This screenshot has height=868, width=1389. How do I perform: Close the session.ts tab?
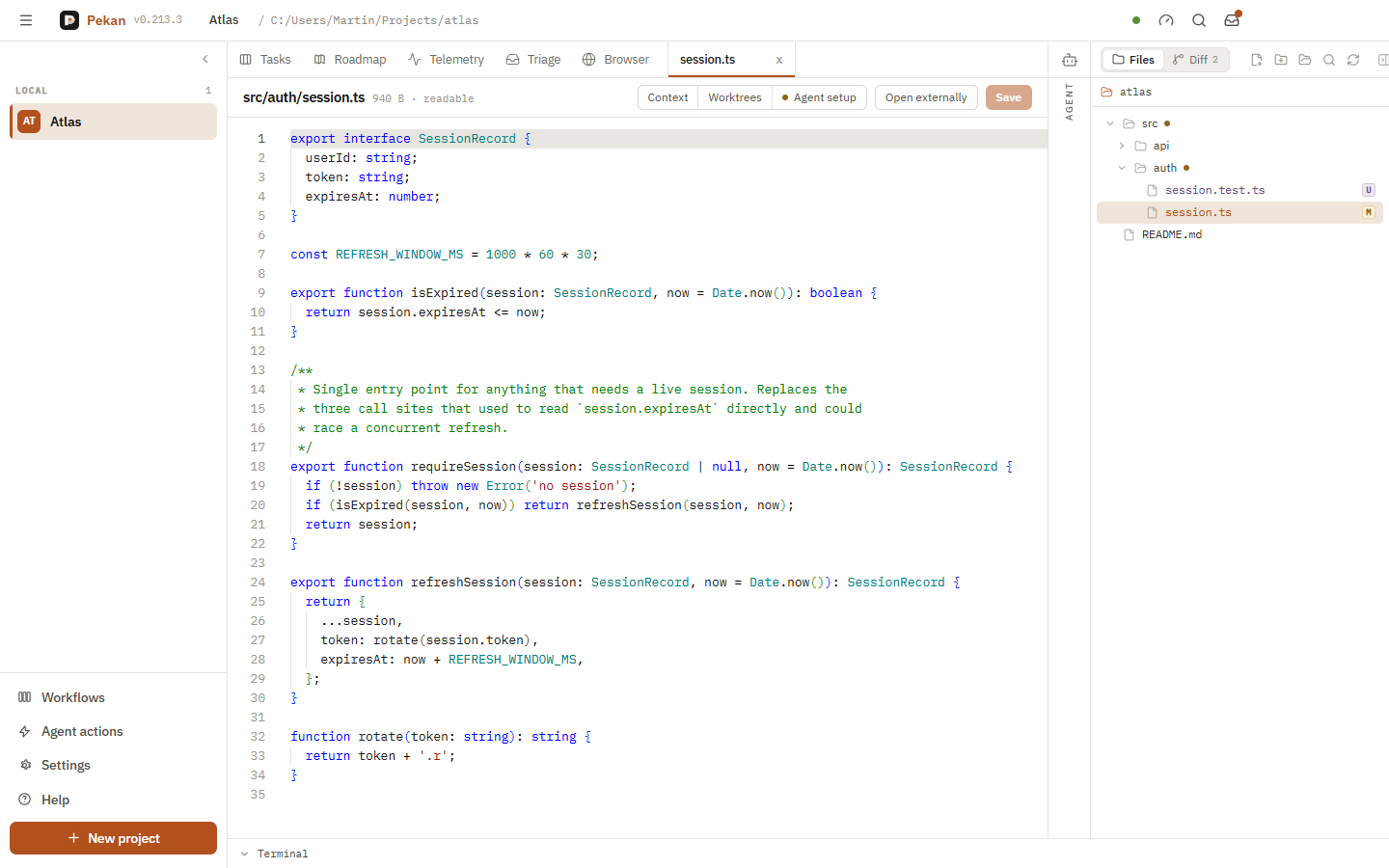click(779, 60)
